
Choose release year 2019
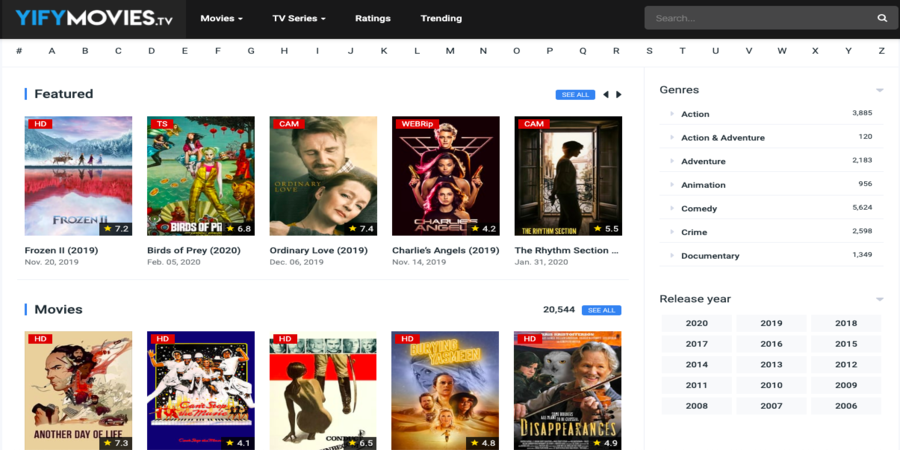click(x=771, y=323)
